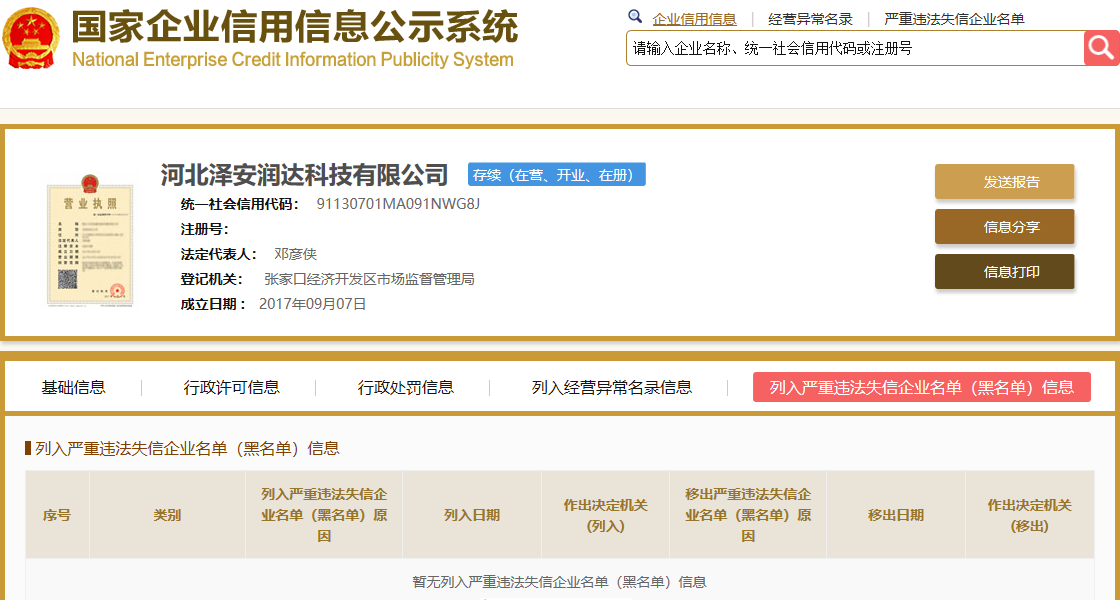
Task: Click the 法定代表人 label
Action: point(219,254)
